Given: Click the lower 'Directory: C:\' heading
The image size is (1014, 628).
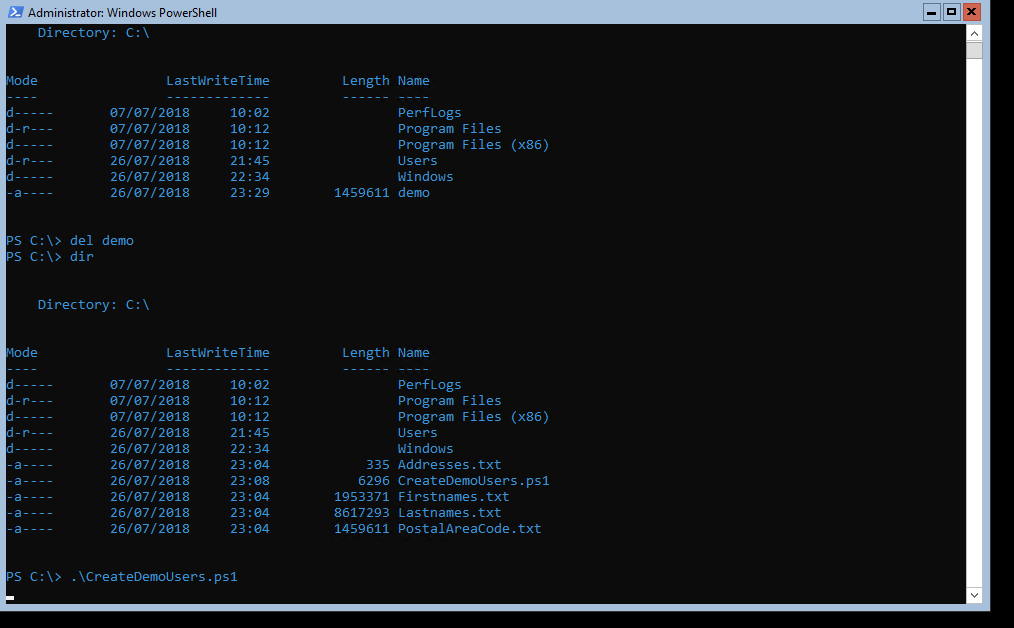Looking at the screenshot, I should tap(94, 305).
